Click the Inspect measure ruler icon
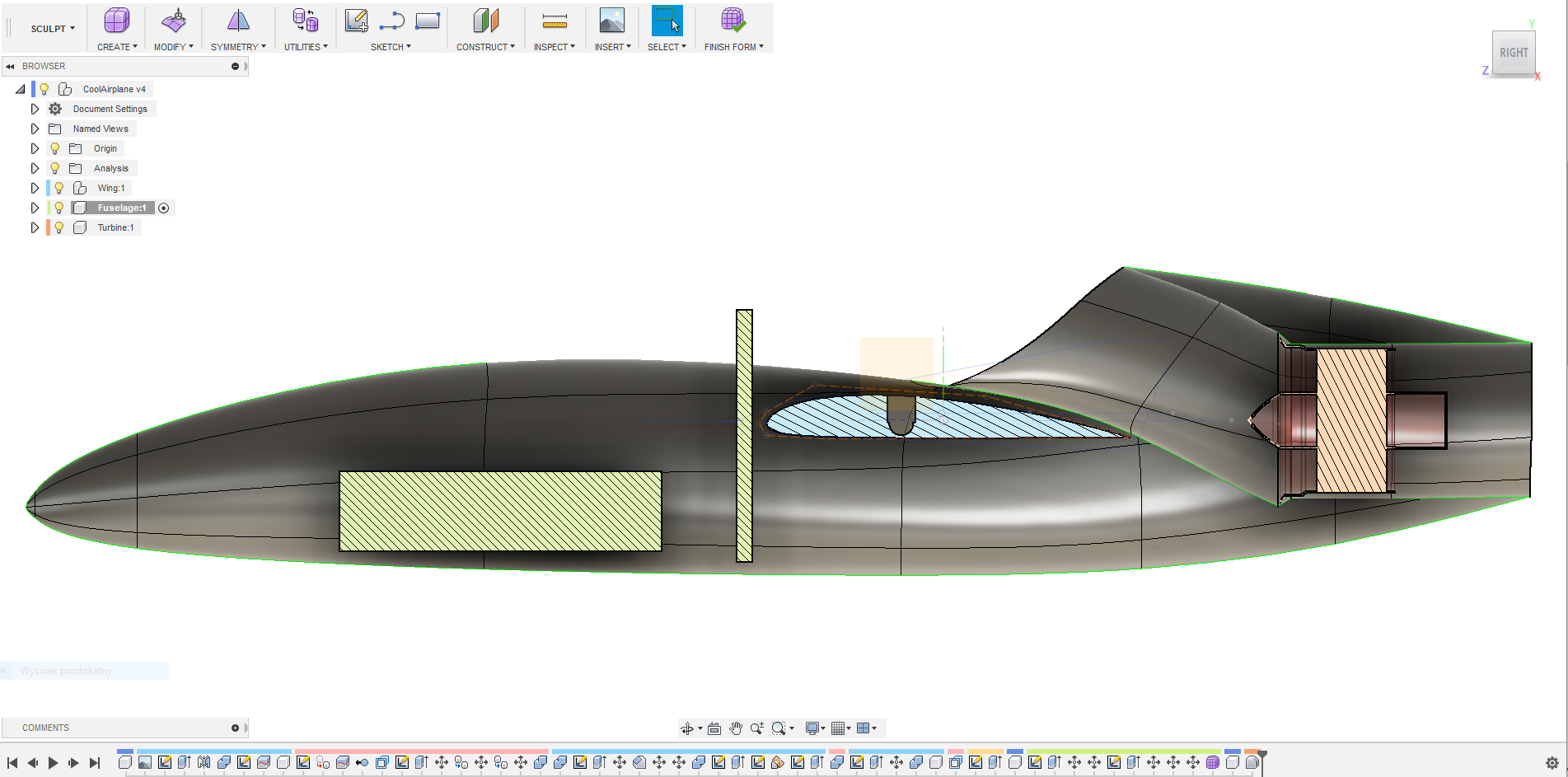 click(x=555, y=21)
